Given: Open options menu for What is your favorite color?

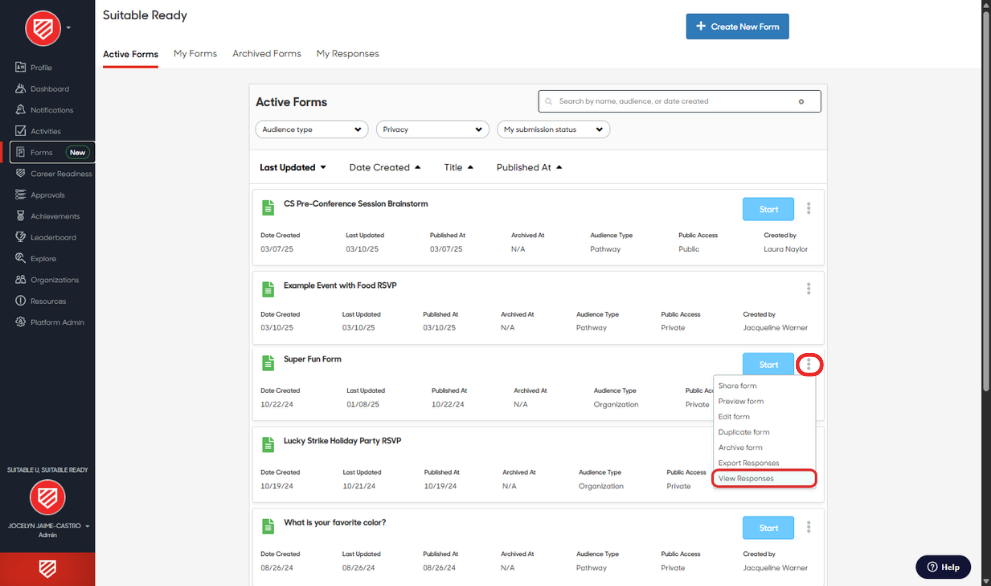Looking at the screenshot, I should click(x=808, y=527).
